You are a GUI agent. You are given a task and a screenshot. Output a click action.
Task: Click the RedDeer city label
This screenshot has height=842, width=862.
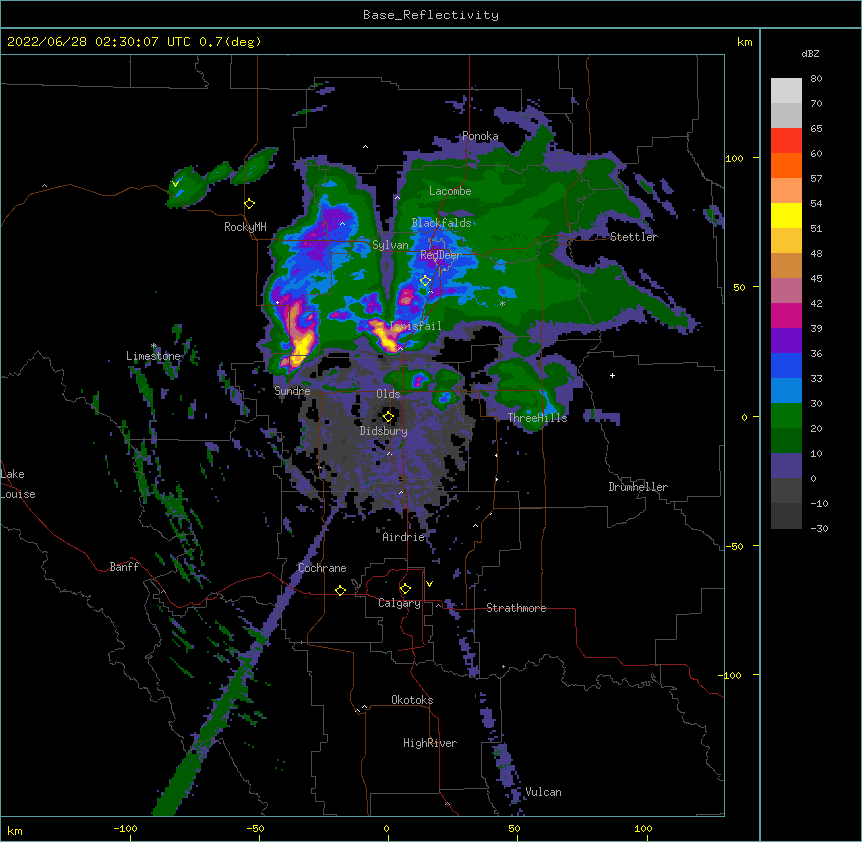441,255
